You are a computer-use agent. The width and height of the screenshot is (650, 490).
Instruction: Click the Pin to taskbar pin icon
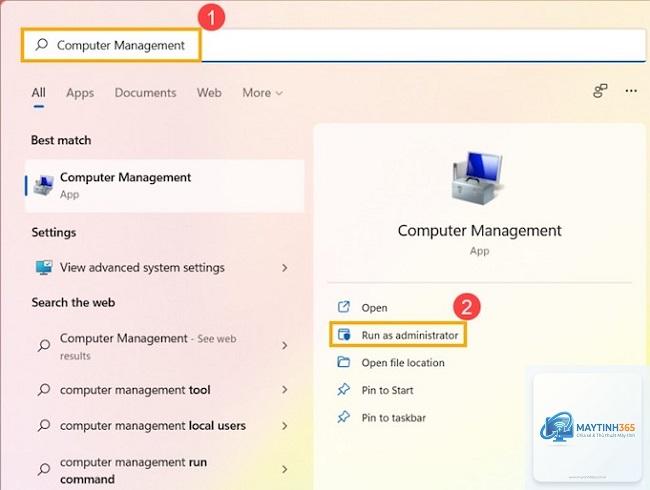344,417
